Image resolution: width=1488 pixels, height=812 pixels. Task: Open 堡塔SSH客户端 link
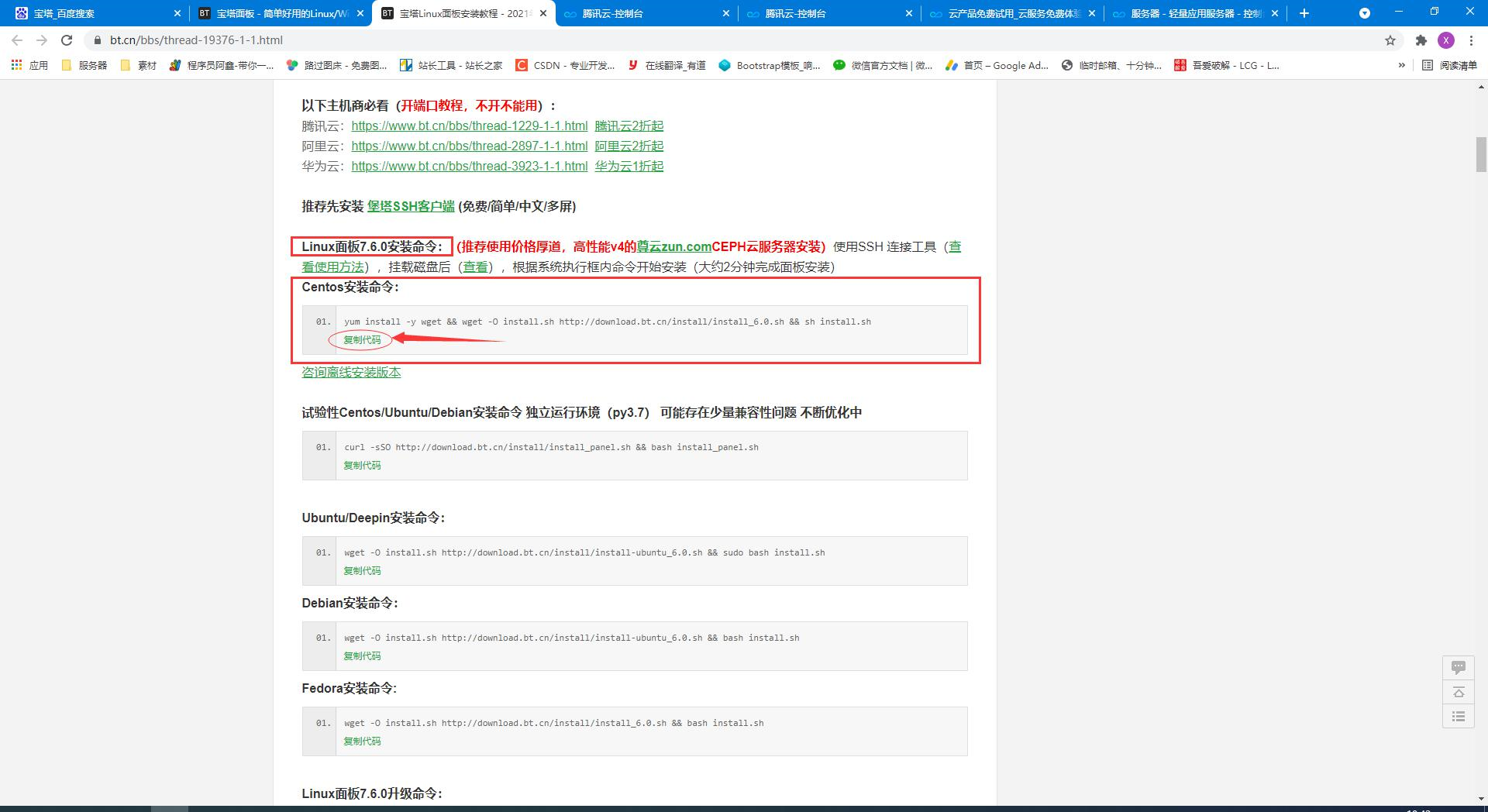[x=411, y=206]
